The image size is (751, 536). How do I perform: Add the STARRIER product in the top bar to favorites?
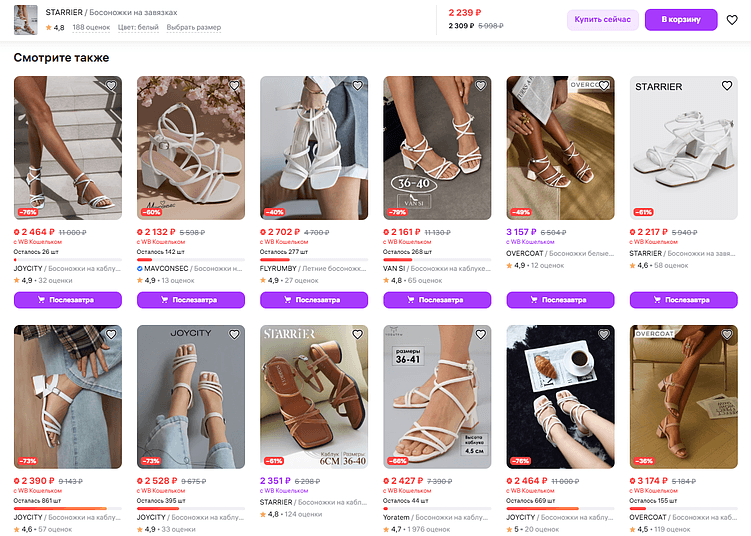(732, 20)
